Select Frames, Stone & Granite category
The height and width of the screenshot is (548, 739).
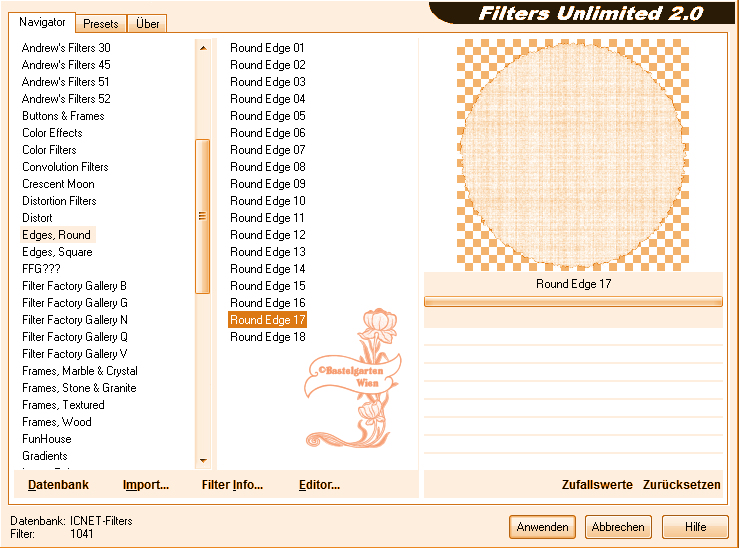pos(79,388)
